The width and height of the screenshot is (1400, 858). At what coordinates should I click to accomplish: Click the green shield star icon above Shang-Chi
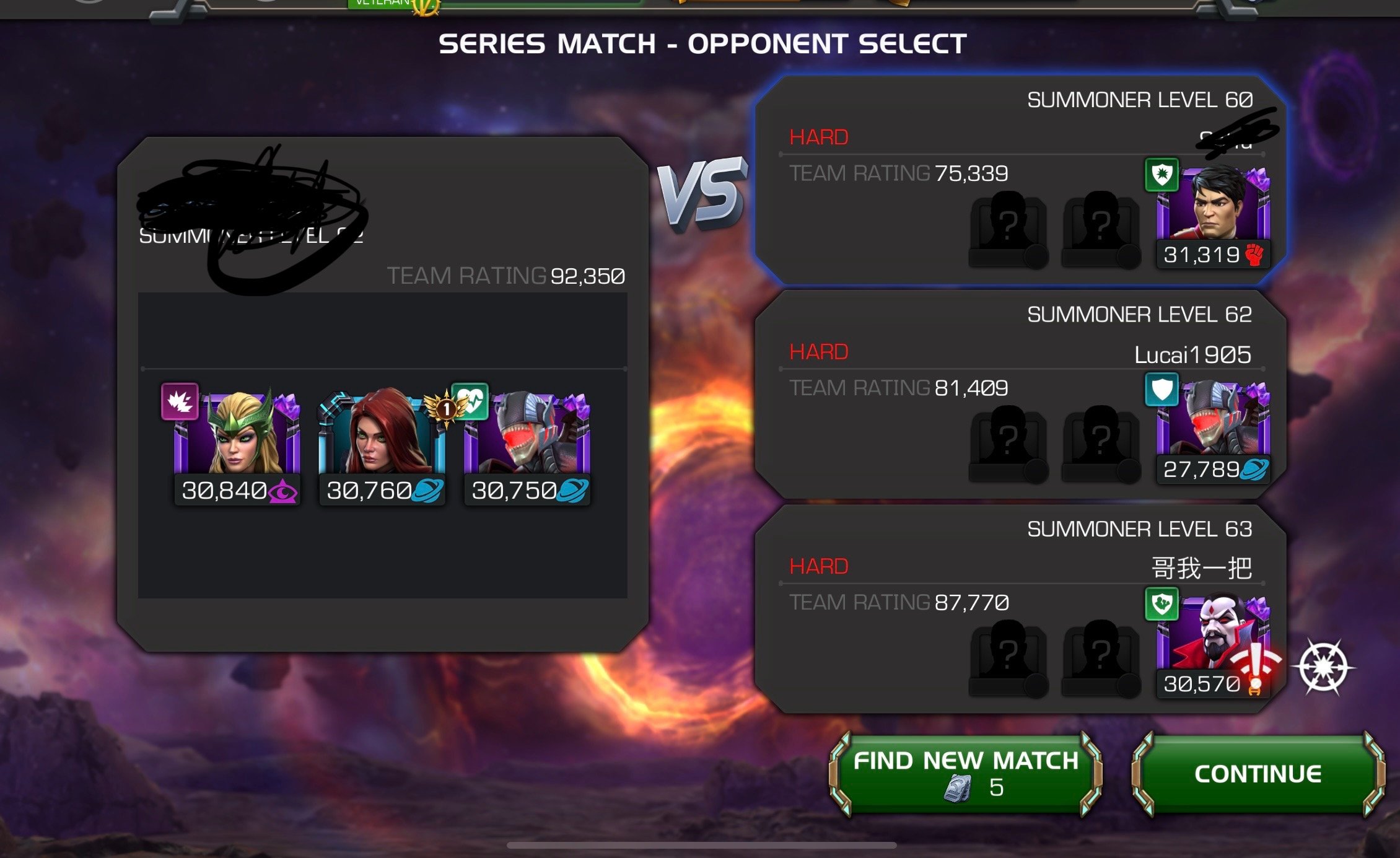click(x=1162, y=175)
